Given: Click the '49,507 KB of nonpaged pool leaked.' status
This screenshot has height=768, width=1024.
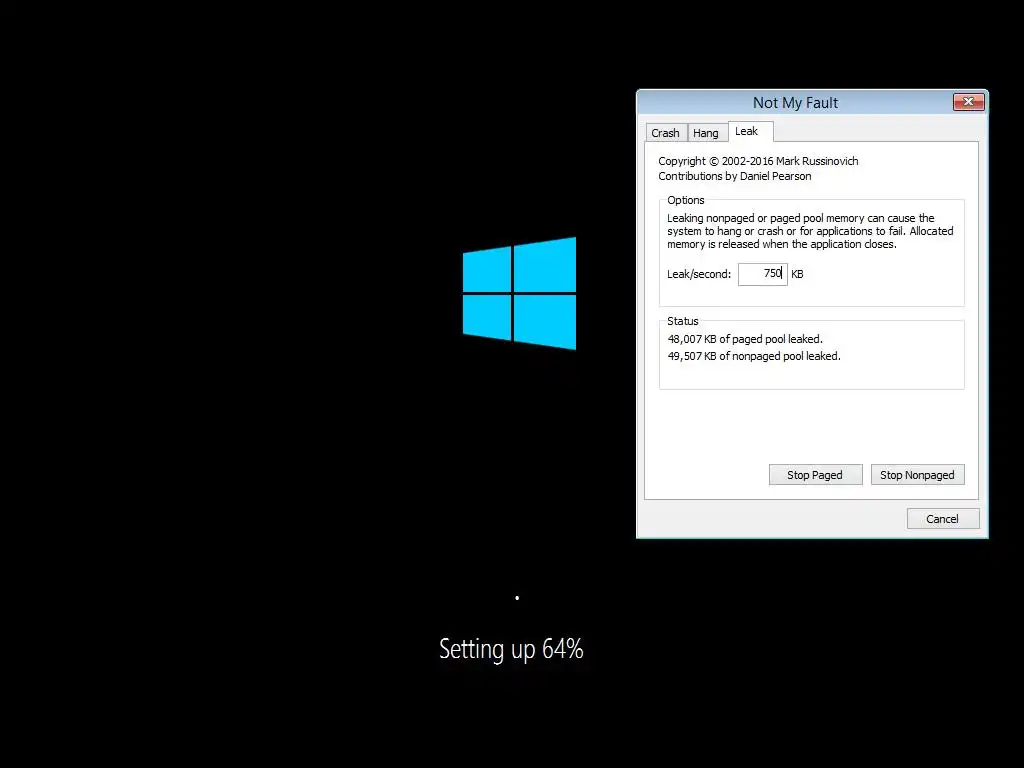Looking at the screenshot, I should tap(754, 356).
